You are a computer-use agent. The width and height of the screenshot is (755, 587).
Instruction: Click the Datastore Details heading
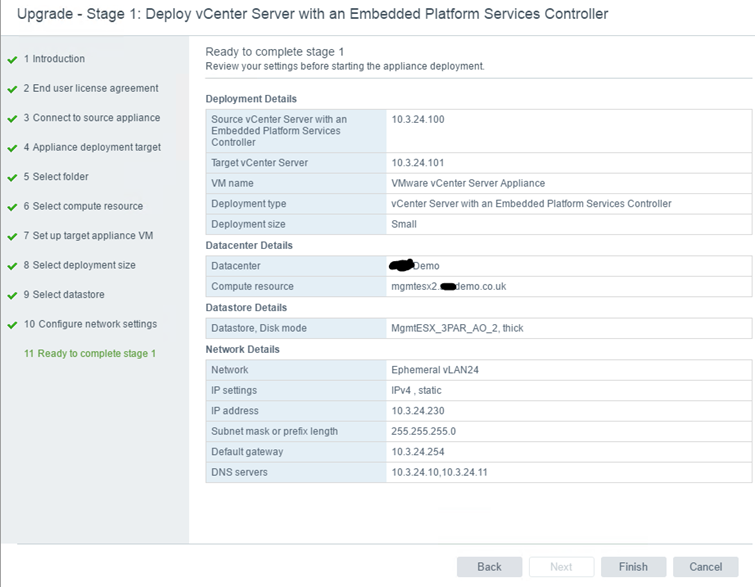pos(246,307)
